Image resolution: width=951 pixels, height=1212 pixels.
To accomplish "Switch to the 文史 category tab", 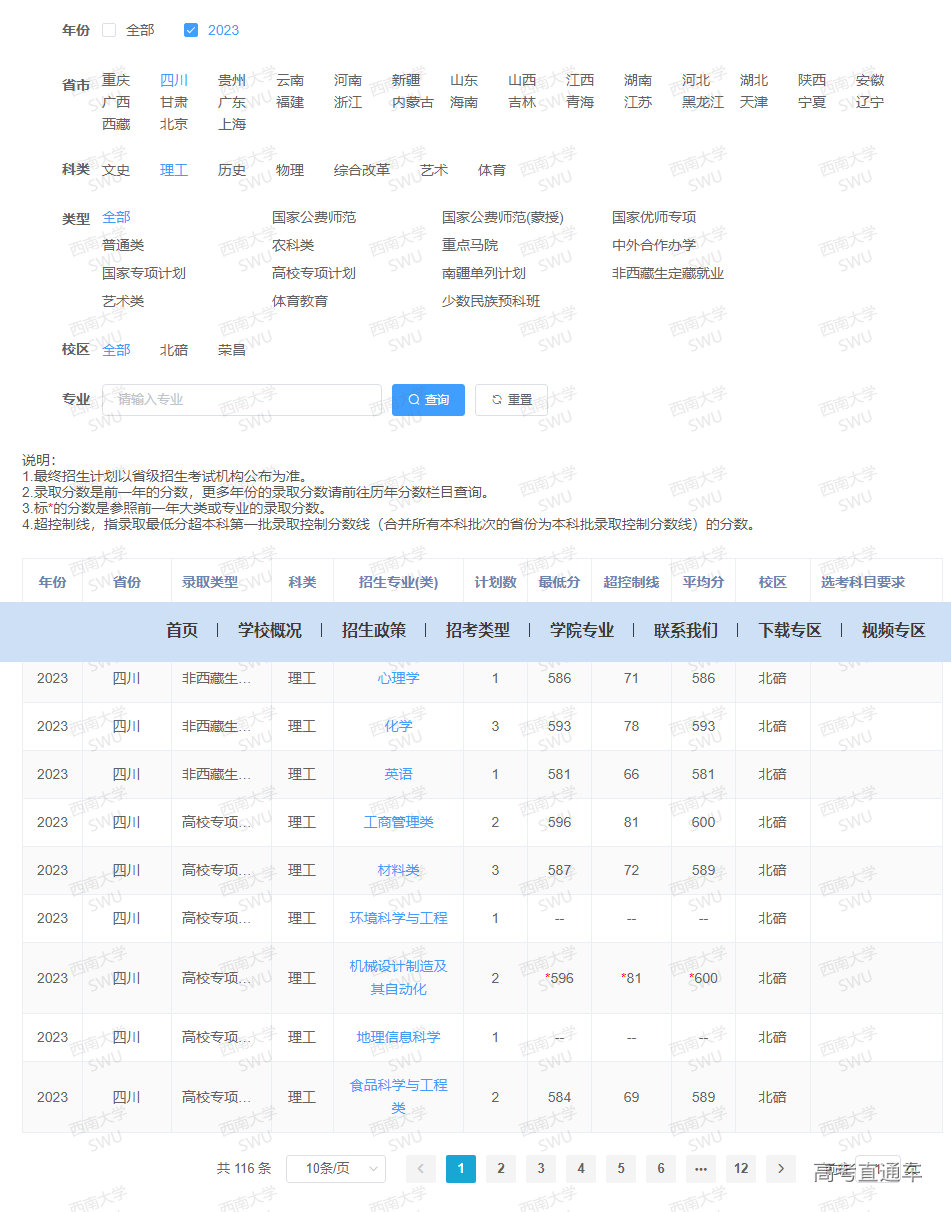I will click(x=116, y=170).
